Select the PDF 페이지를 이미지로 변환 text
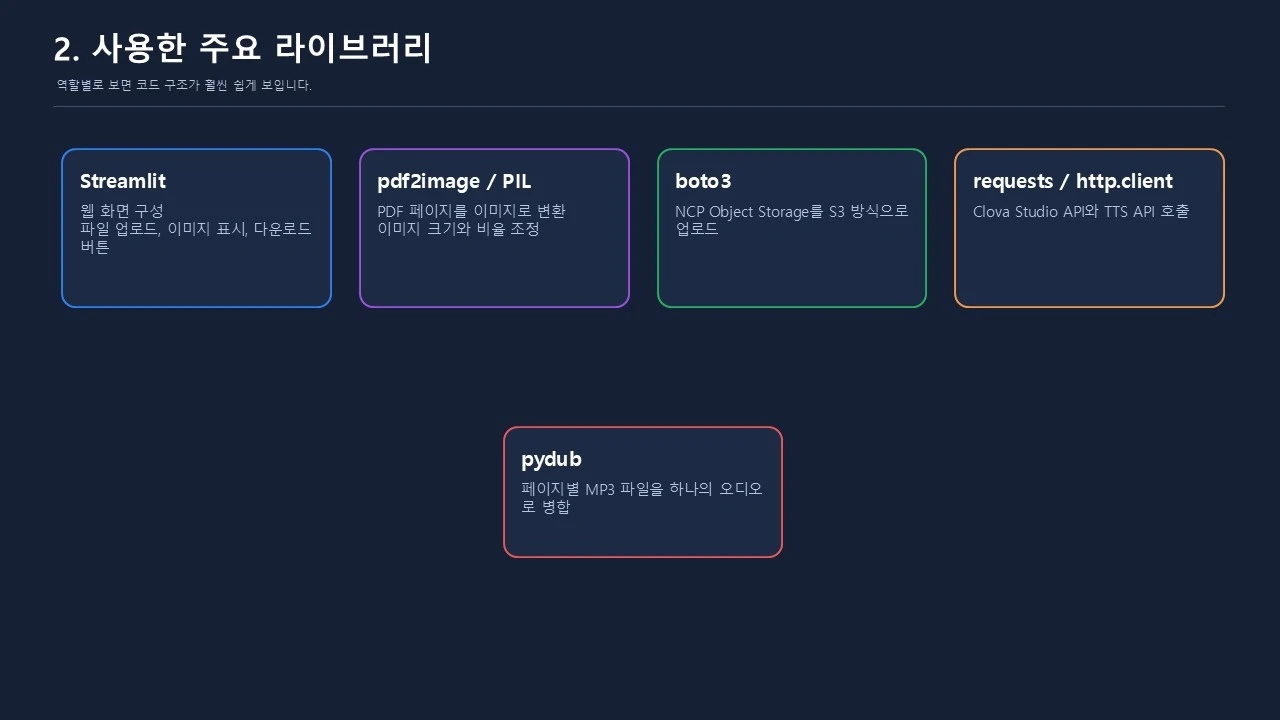This screenshot has height=720, width=1280. click(x=471, y=211)
